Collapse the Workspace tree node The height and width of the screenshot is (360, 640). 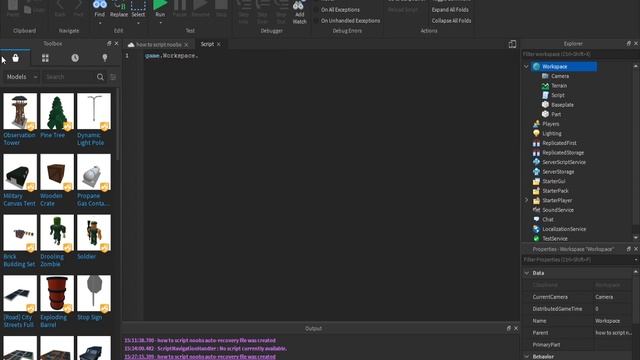tap(526, 67)
